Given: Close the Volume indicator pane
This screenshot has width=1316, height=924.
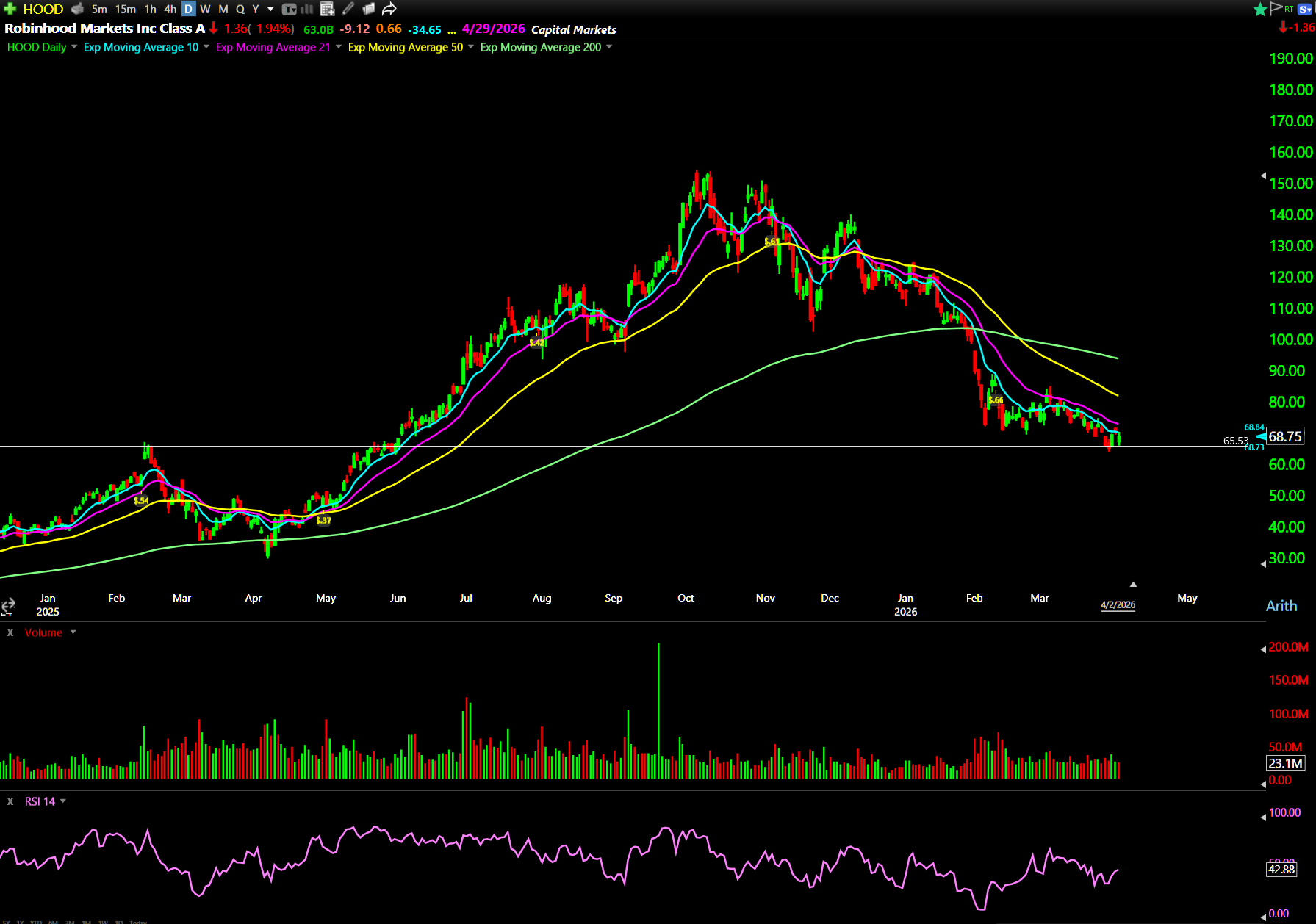Looking at the screenshot, I should coord(10,632).
